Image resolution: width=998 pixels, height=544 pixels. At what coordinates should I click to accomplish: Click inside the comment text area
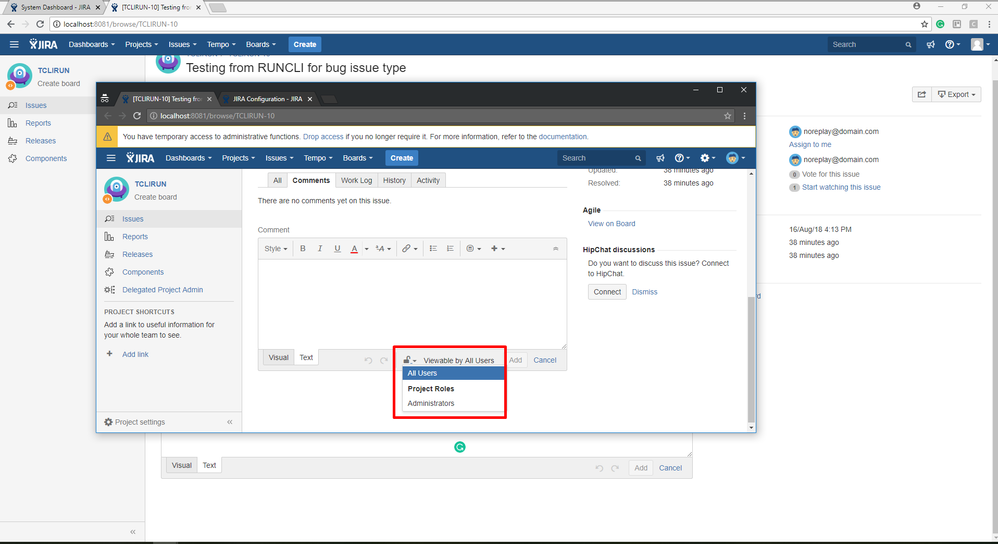(412, 303)
